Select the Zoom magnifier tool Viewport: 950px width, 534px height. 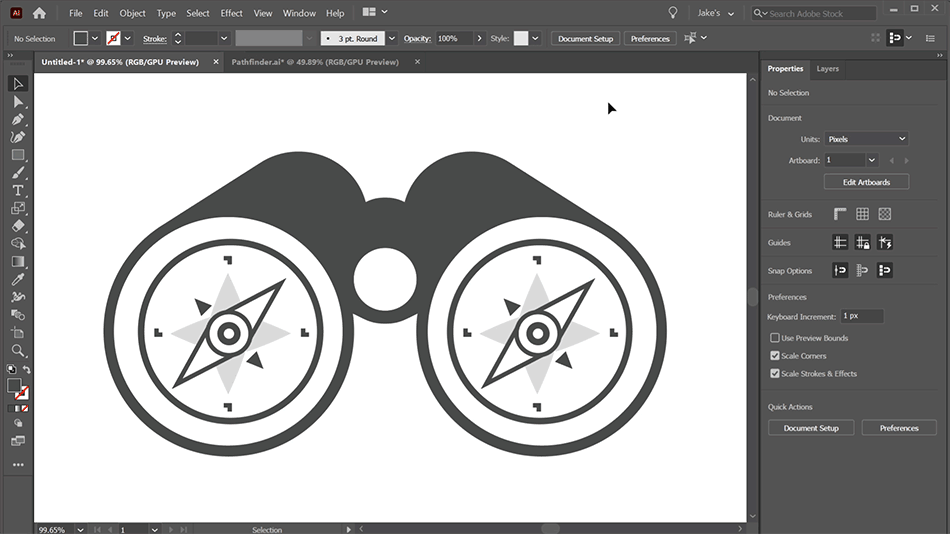(x=18, y=350)
